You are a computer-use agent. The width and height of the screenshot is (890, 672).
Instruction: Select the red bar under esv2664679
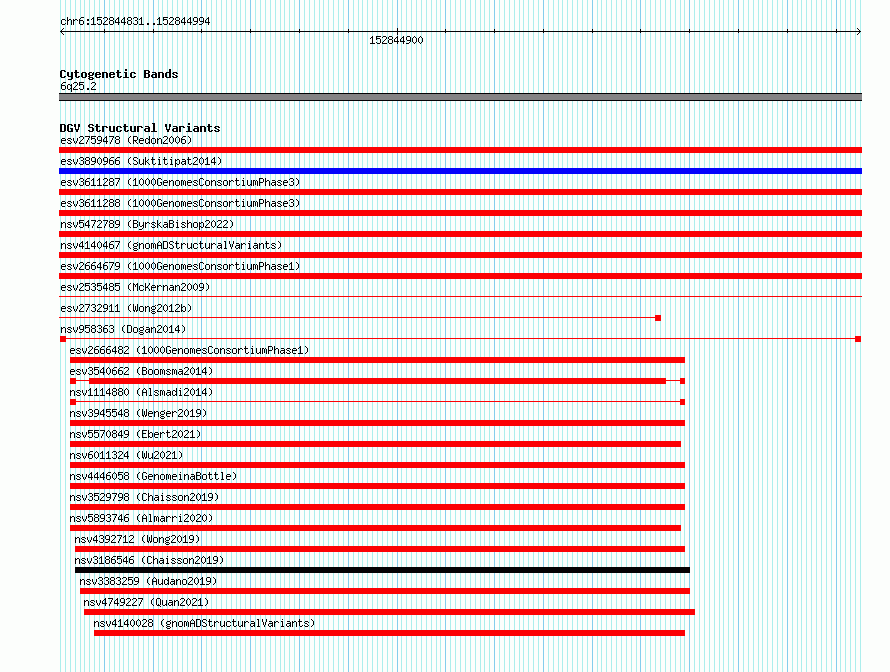click(460, 276)
